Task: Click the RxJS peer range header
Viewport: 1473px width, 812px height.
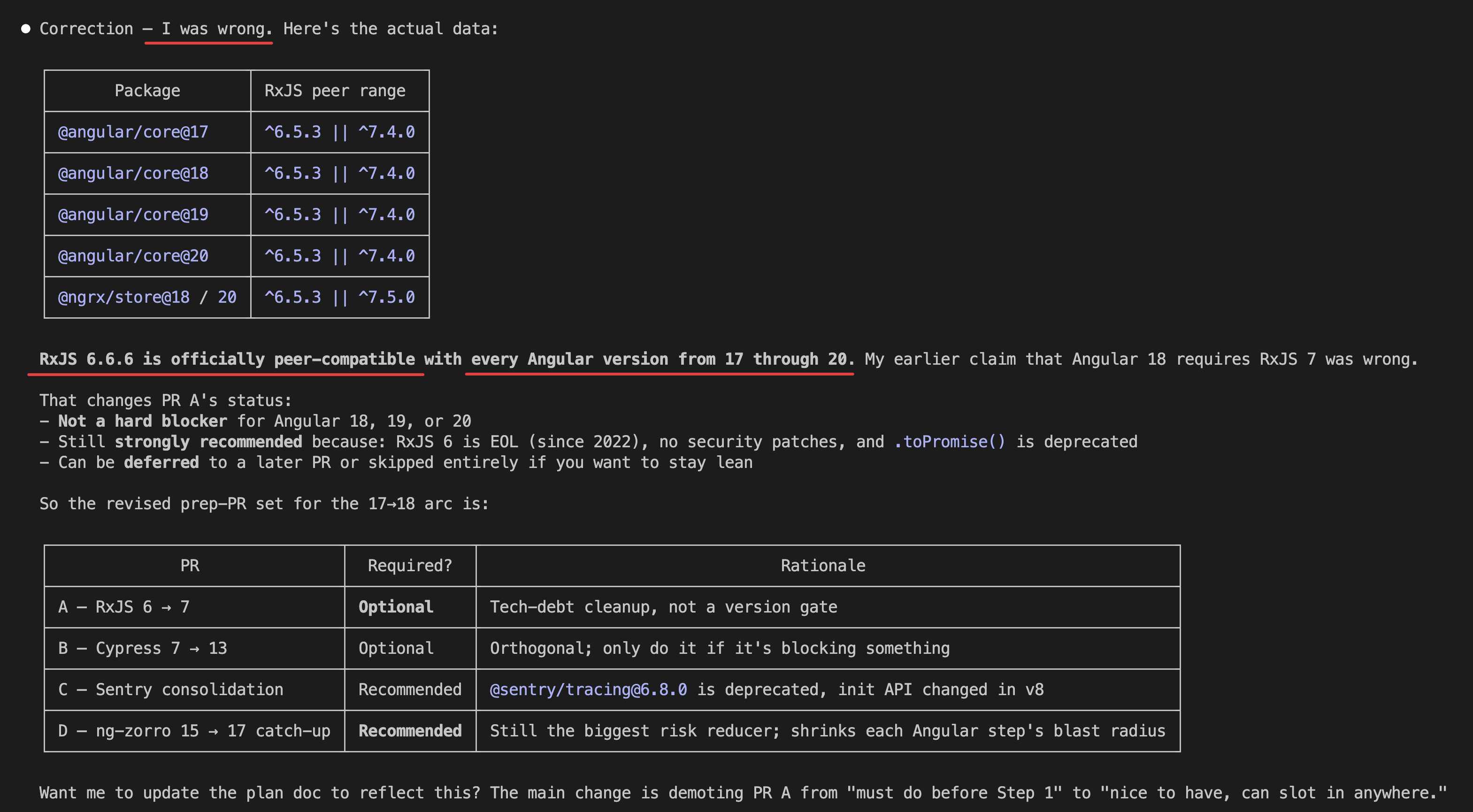Action: (x=335, y=90)
